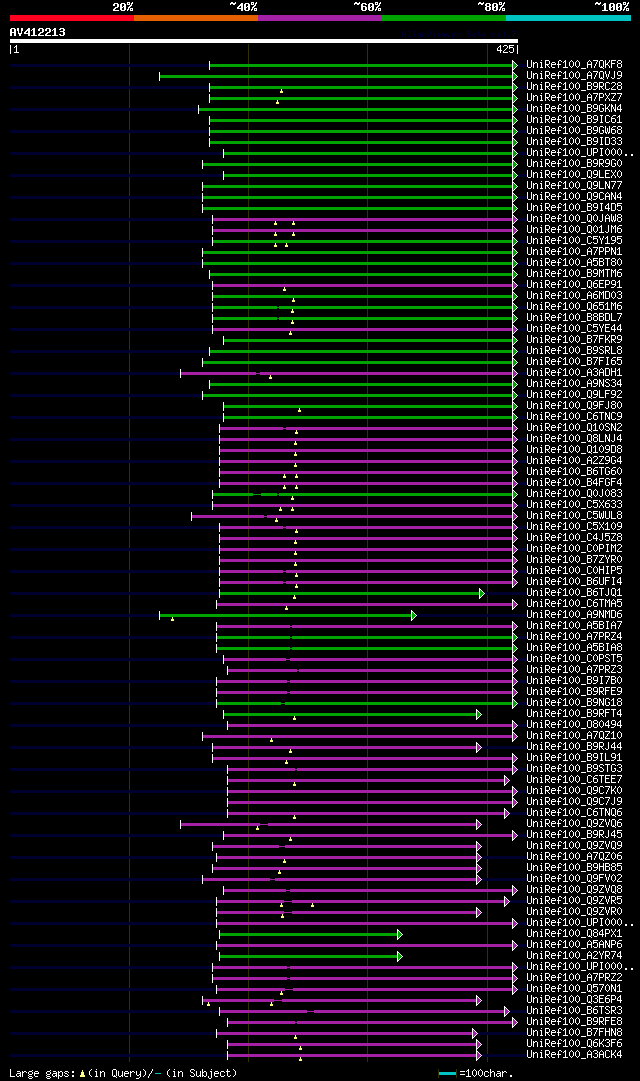
Task: Click the UniRef100_A5BIA8 label
Action: pyautogui.click(x=574, y=648)
